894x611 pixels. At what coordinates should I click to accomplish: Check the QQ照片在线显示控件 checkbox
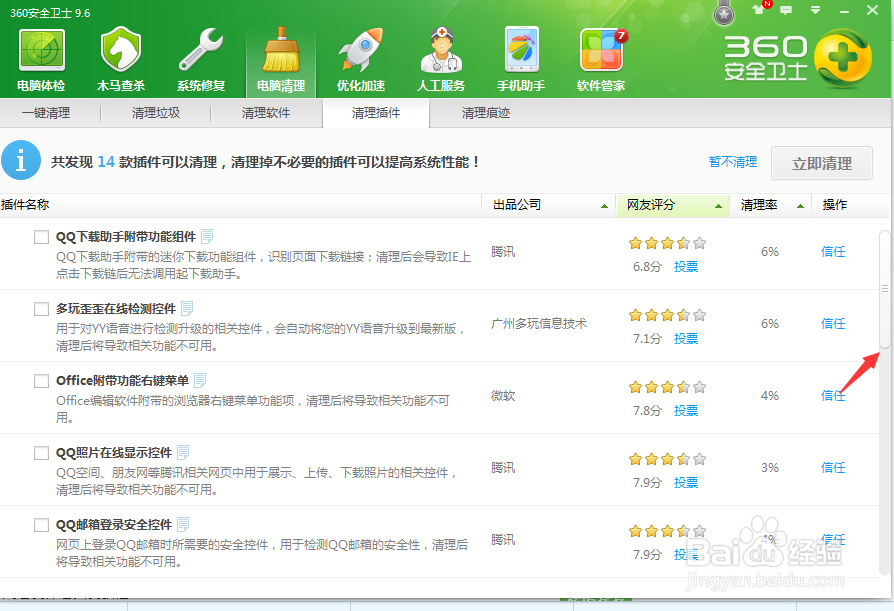(x=41, y=453)
